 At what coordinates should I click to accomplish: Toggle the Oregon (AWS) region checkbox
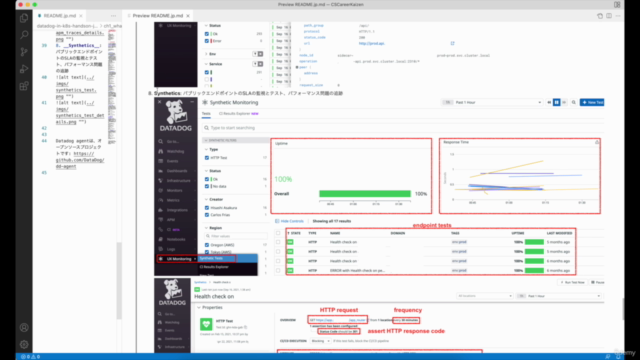tap(207, 245)
